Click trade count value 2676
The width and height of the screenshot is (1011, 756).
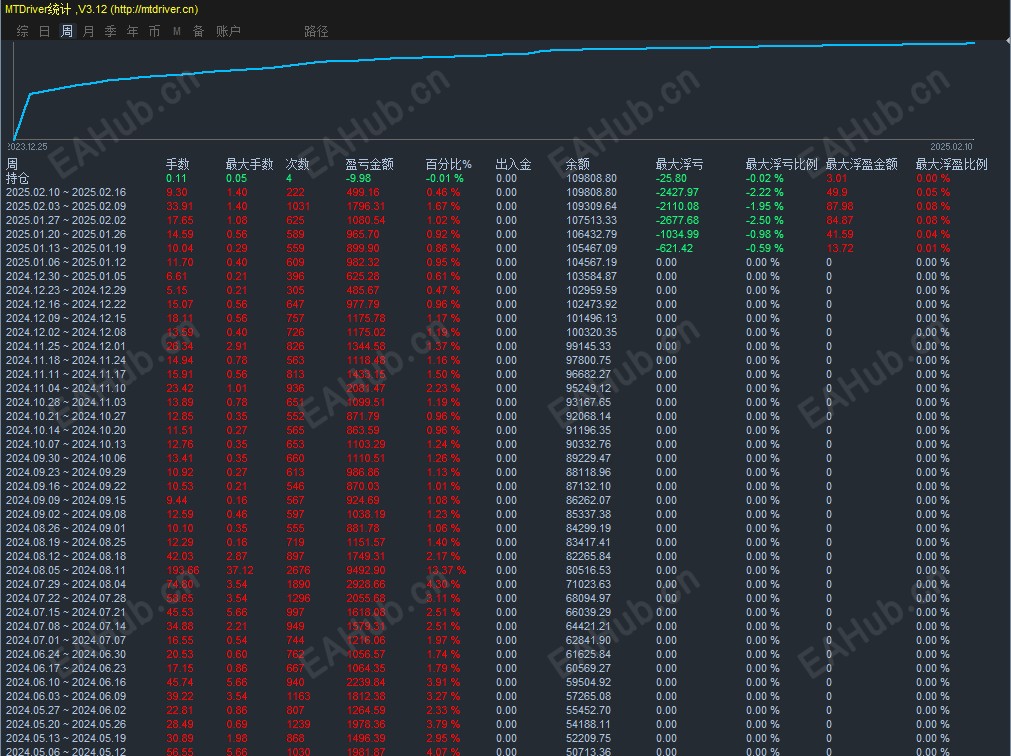click(298, 570)
